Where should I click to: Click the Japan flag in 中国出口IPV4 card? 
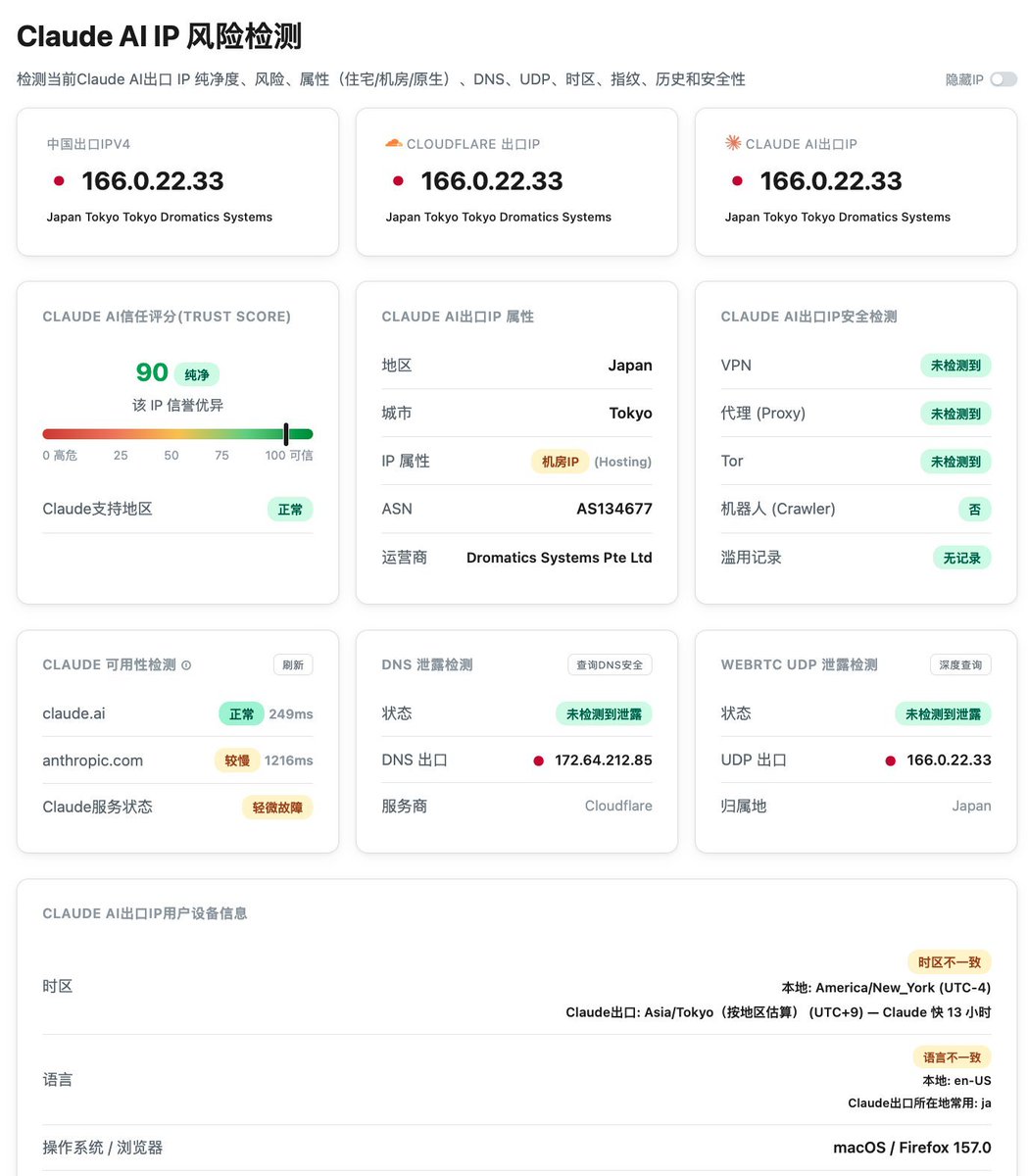point(59,181)
